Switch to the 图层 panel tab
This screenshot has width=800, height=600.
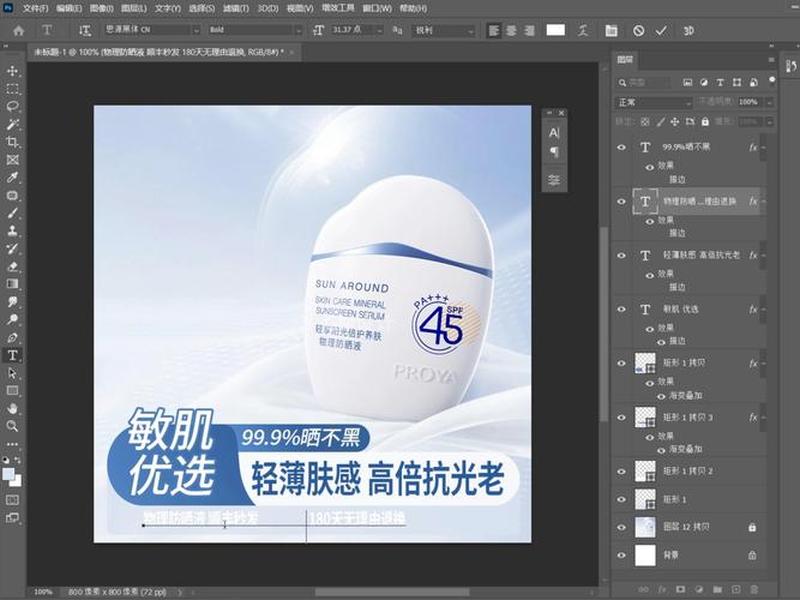click(x=625, y=60)
